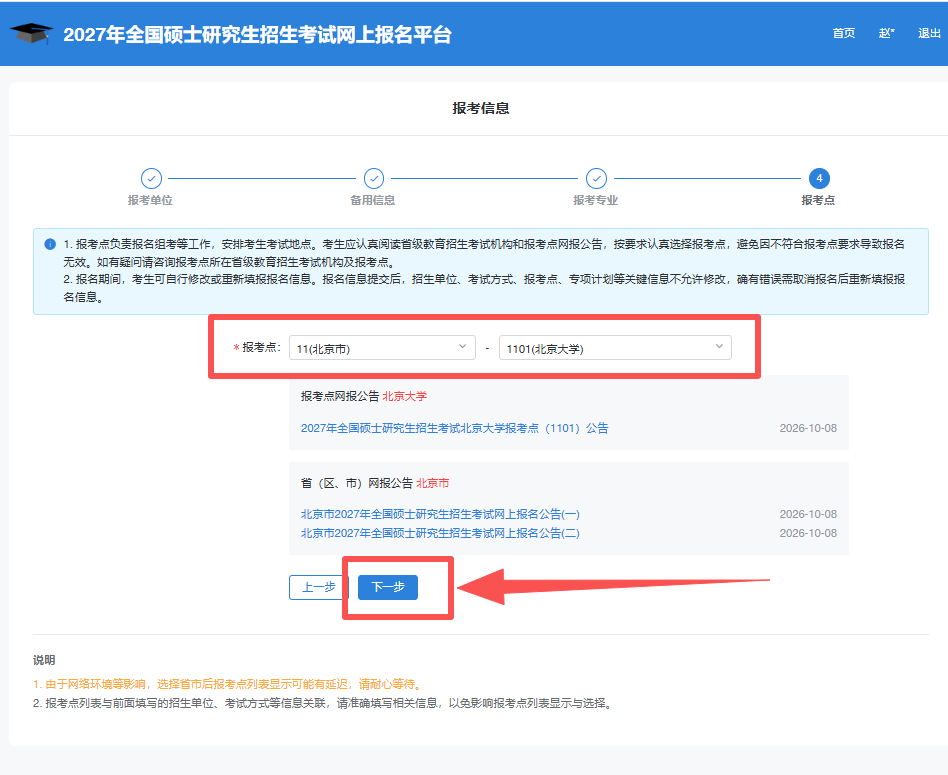Click the 2026-10-08 date beside 公告(二)
The height and width of the screenshot is (775, 948).
tap(808, 533)
